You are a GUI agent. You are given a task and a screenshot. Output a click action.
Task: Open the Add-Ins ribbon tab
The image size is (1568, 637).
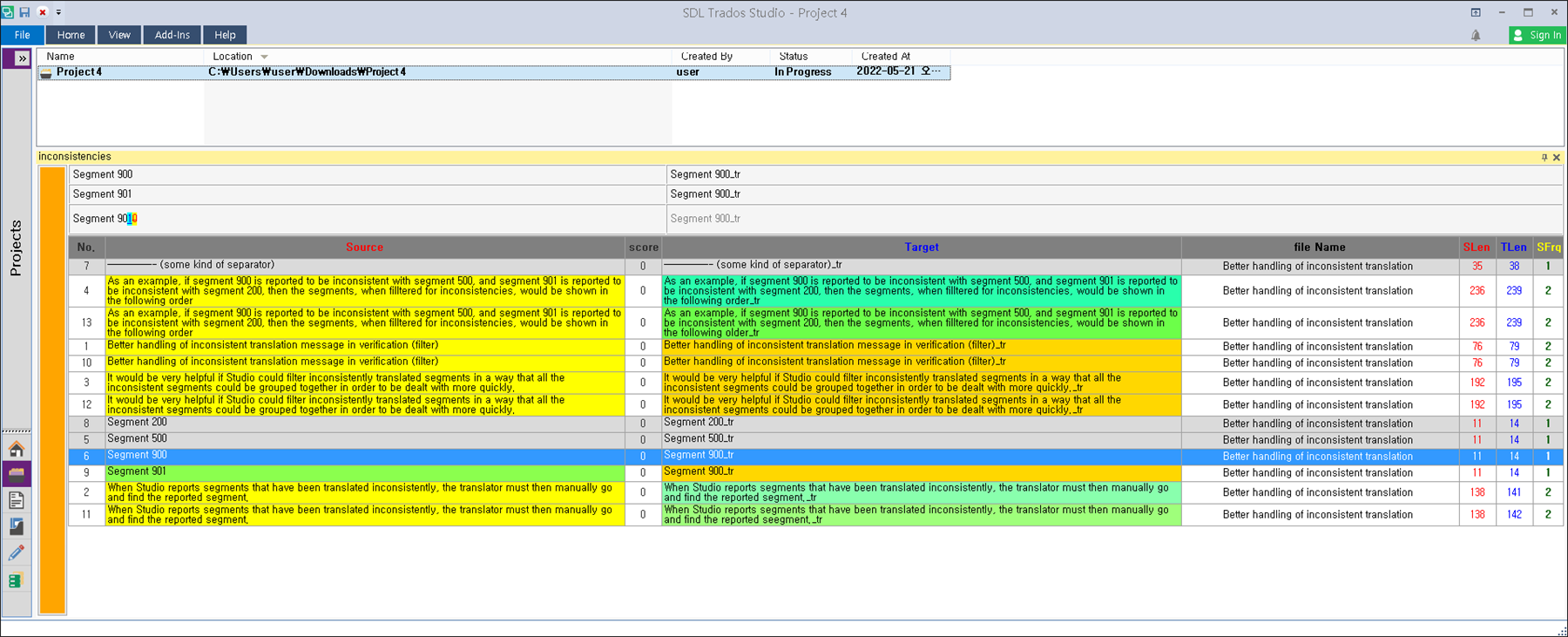pyautogui.click(x=172, y=35)
